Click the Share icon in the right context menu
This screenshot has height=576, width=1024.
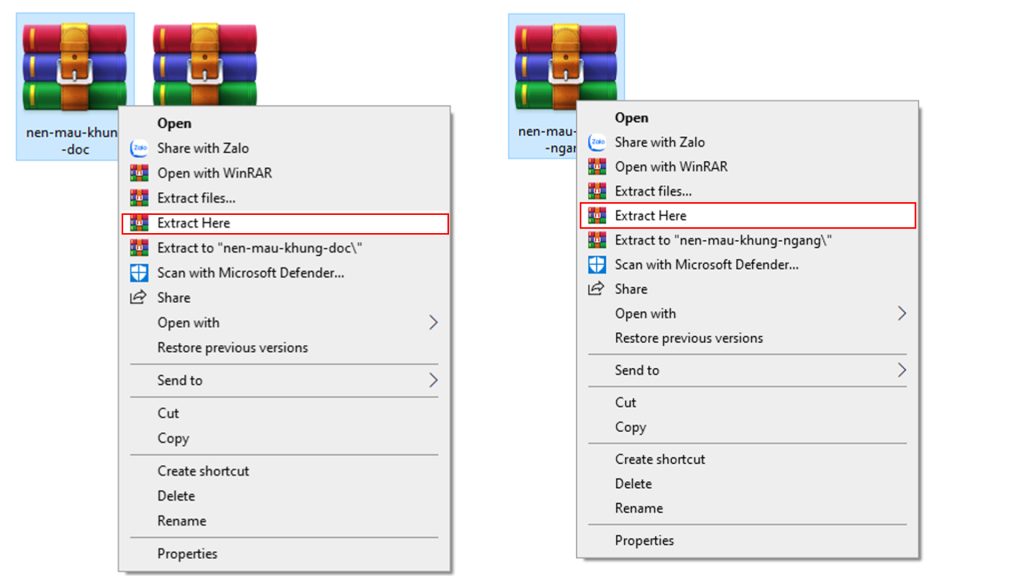point(597,289)
